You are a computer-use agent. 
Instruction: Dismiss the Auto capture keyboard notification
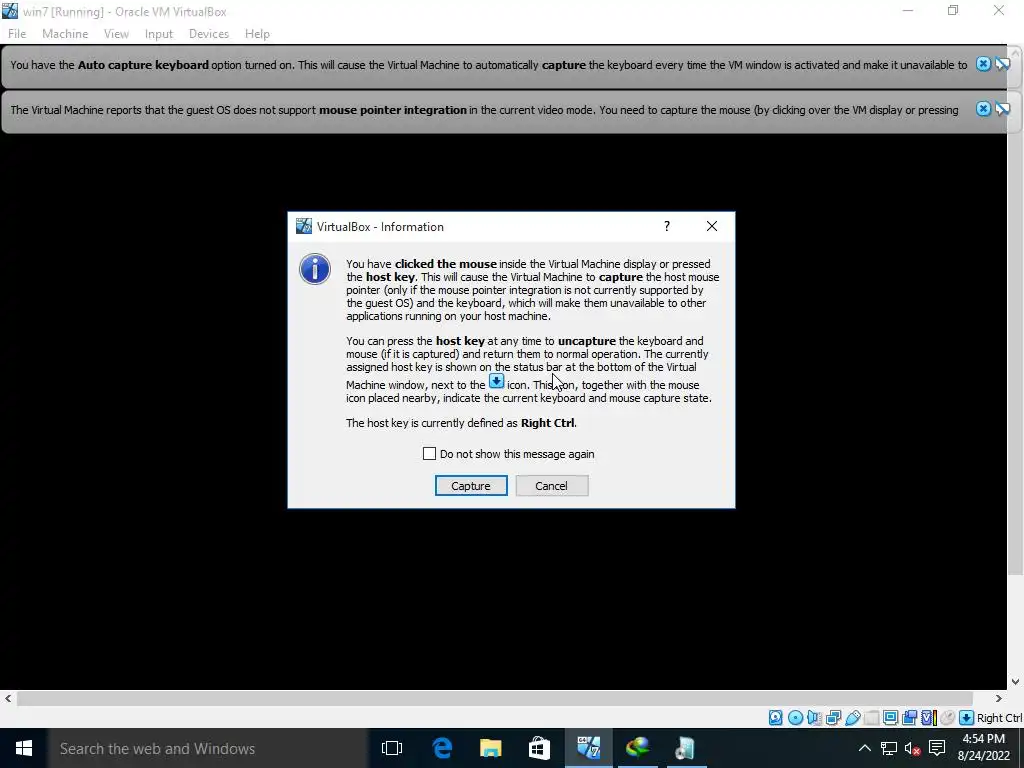coord(984,64)
